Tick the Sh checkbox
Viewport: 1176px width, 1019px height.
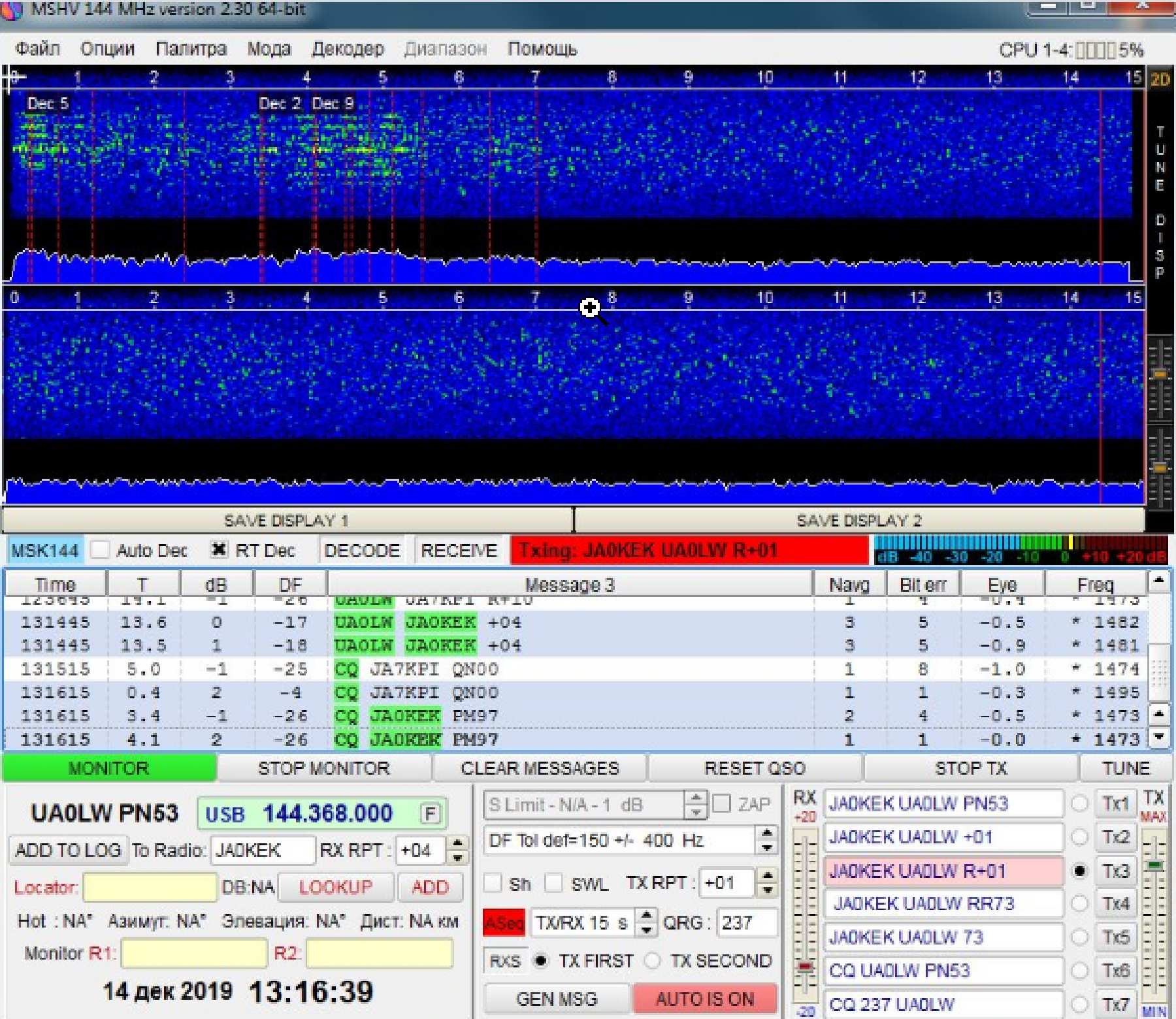click(x=493, y=884)
